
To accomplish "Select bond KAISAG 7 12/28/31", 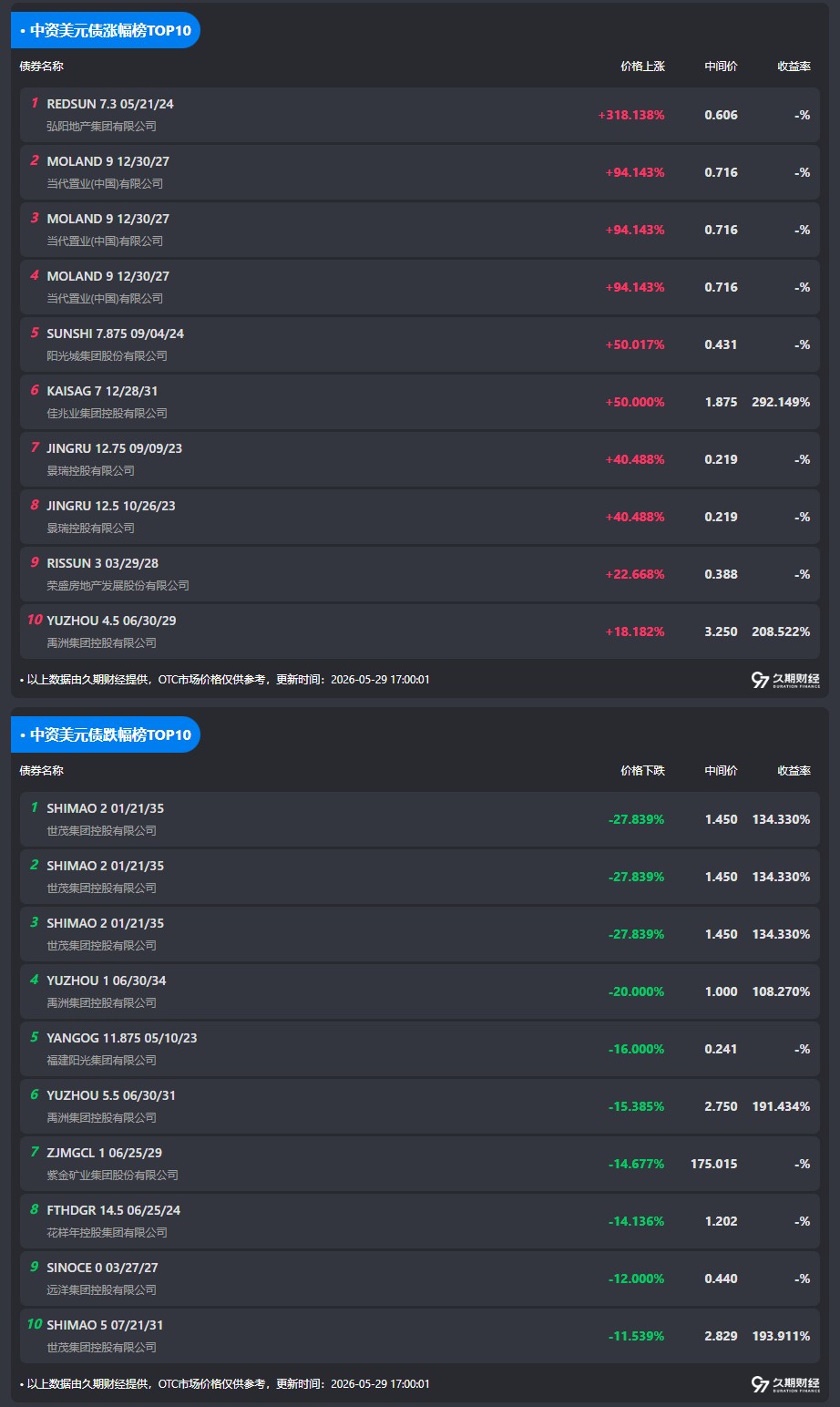I will [x=103, y=391].
